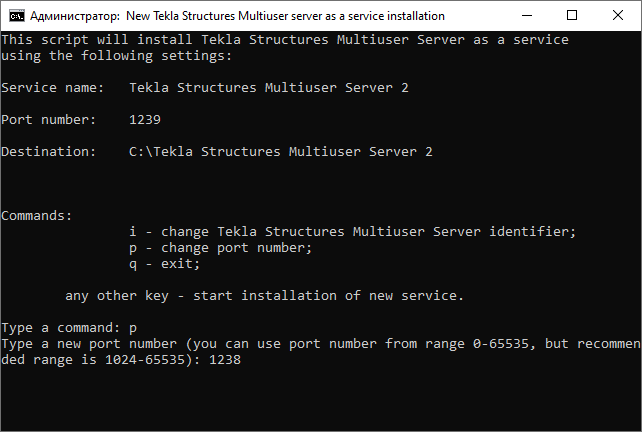Maximize the console window
Viewport: 642px width, 432px height.
(x=572, y=16)
